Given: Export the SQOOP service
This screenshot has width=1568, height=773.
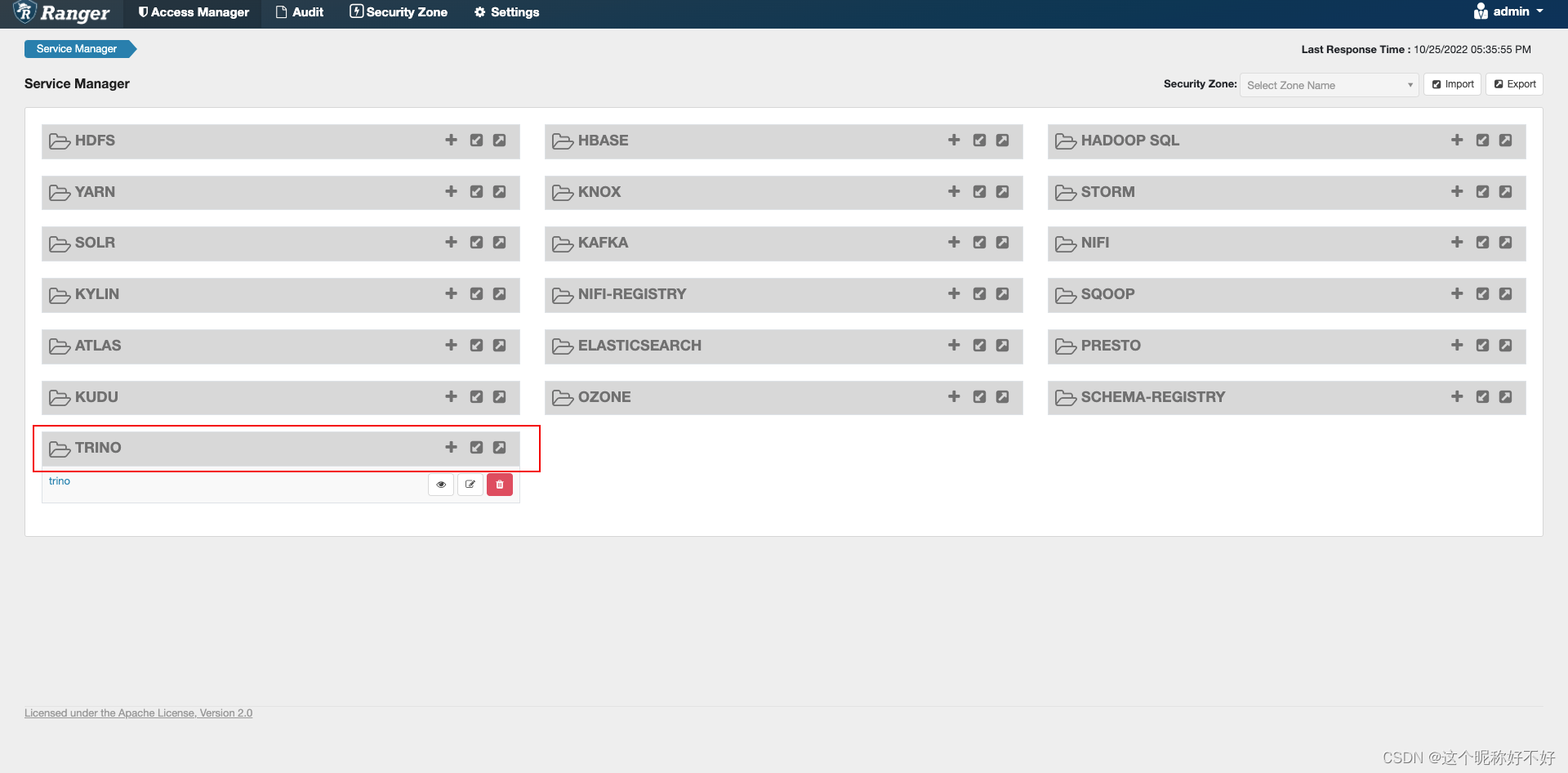Looking at the screenshot, I should pos(1505,293).
